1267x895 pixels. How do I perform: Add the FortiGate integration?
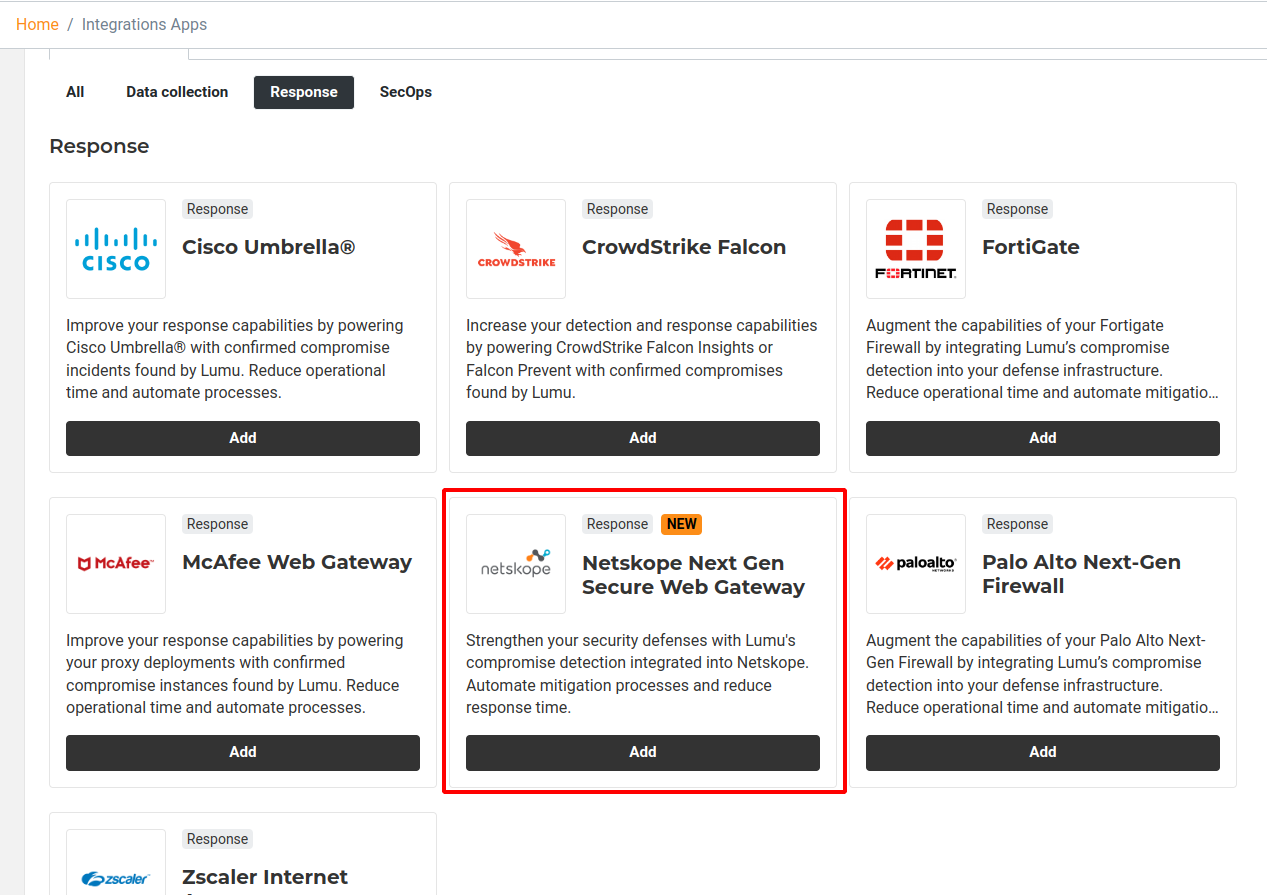point(1043,438)
